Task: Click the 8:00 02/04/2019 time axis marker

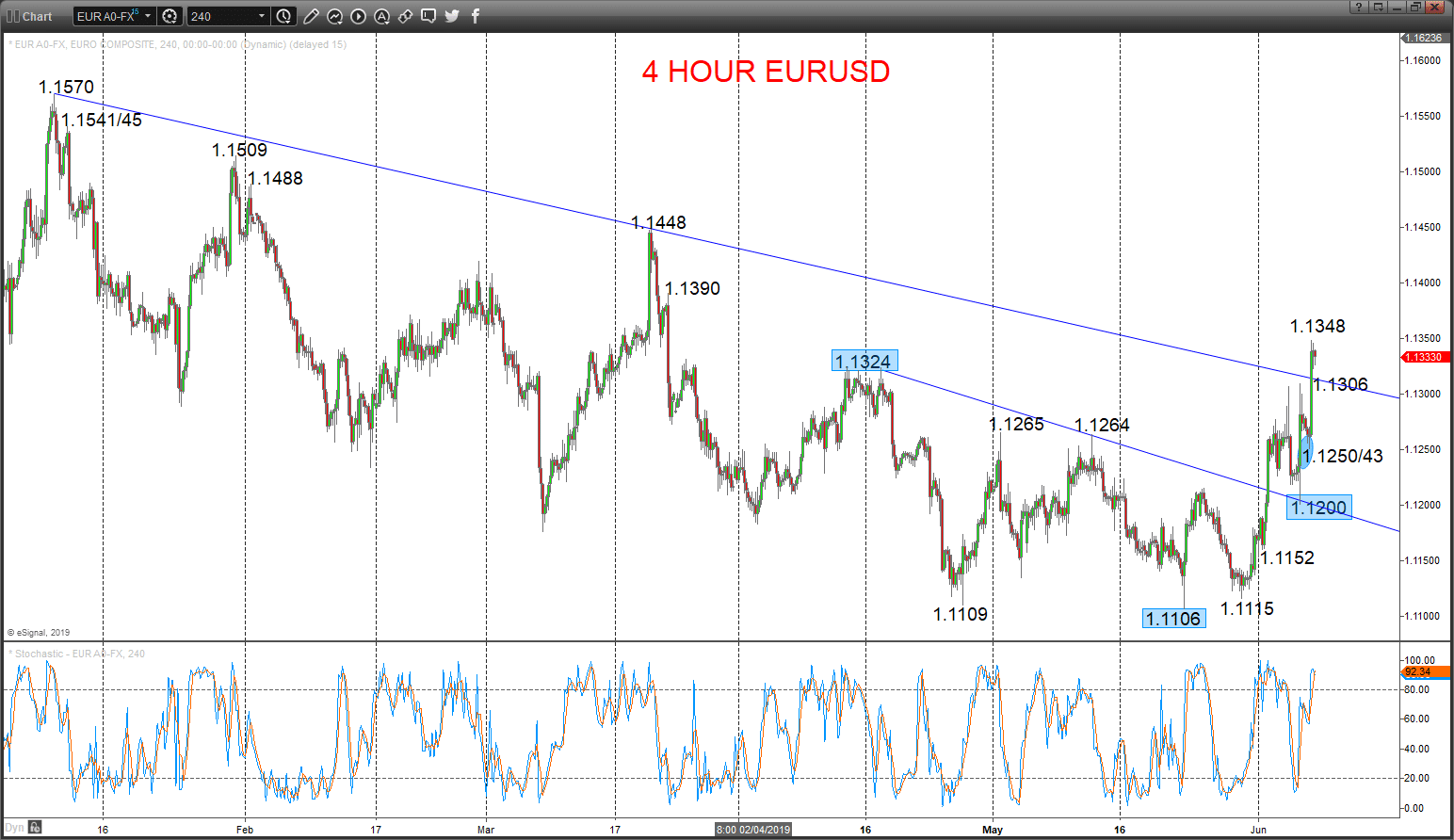Action: pyautogui.click(x=752, y=830)
